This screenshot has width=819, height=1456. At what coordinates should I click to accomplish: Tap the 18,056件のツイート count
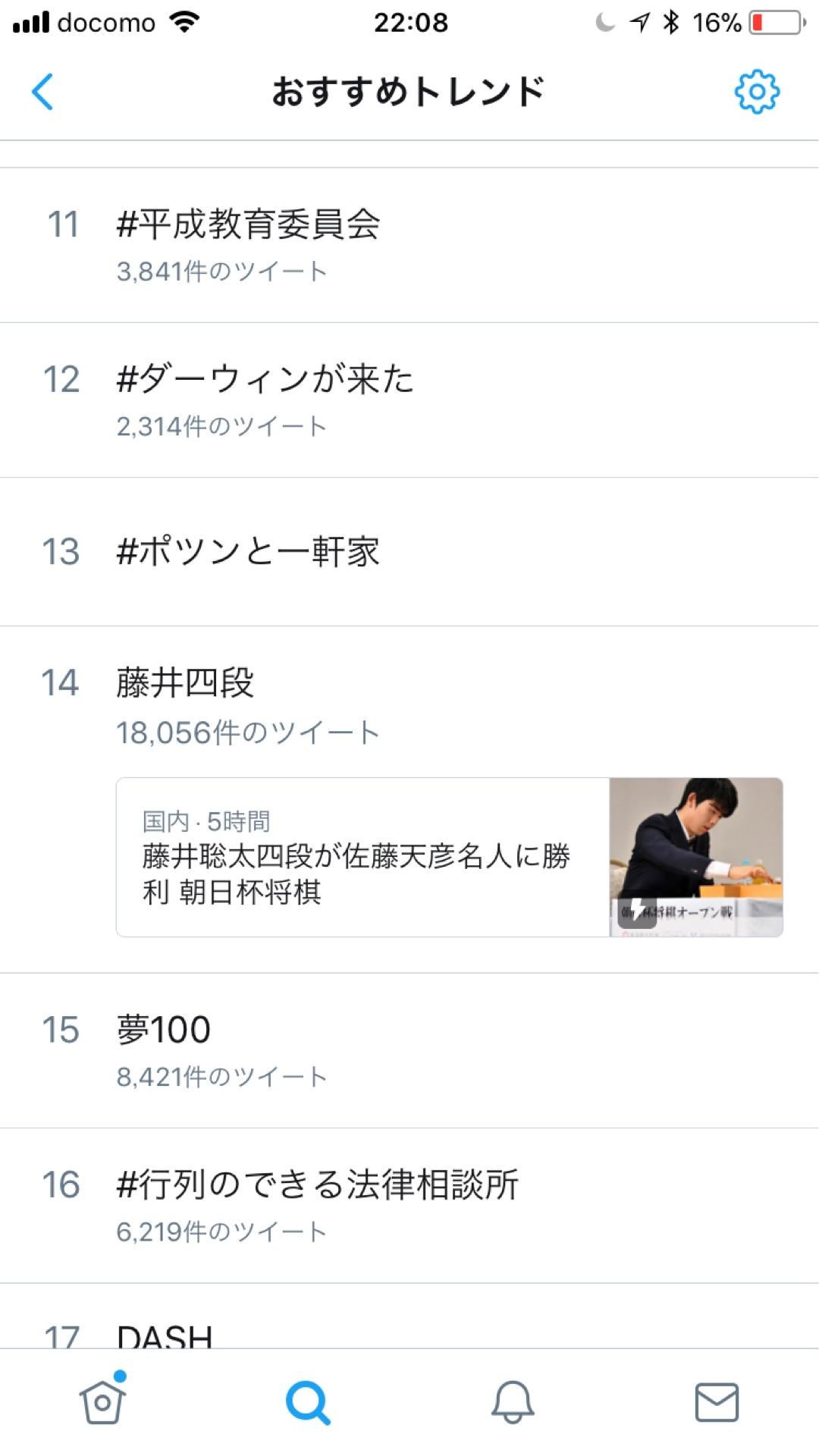248,733
